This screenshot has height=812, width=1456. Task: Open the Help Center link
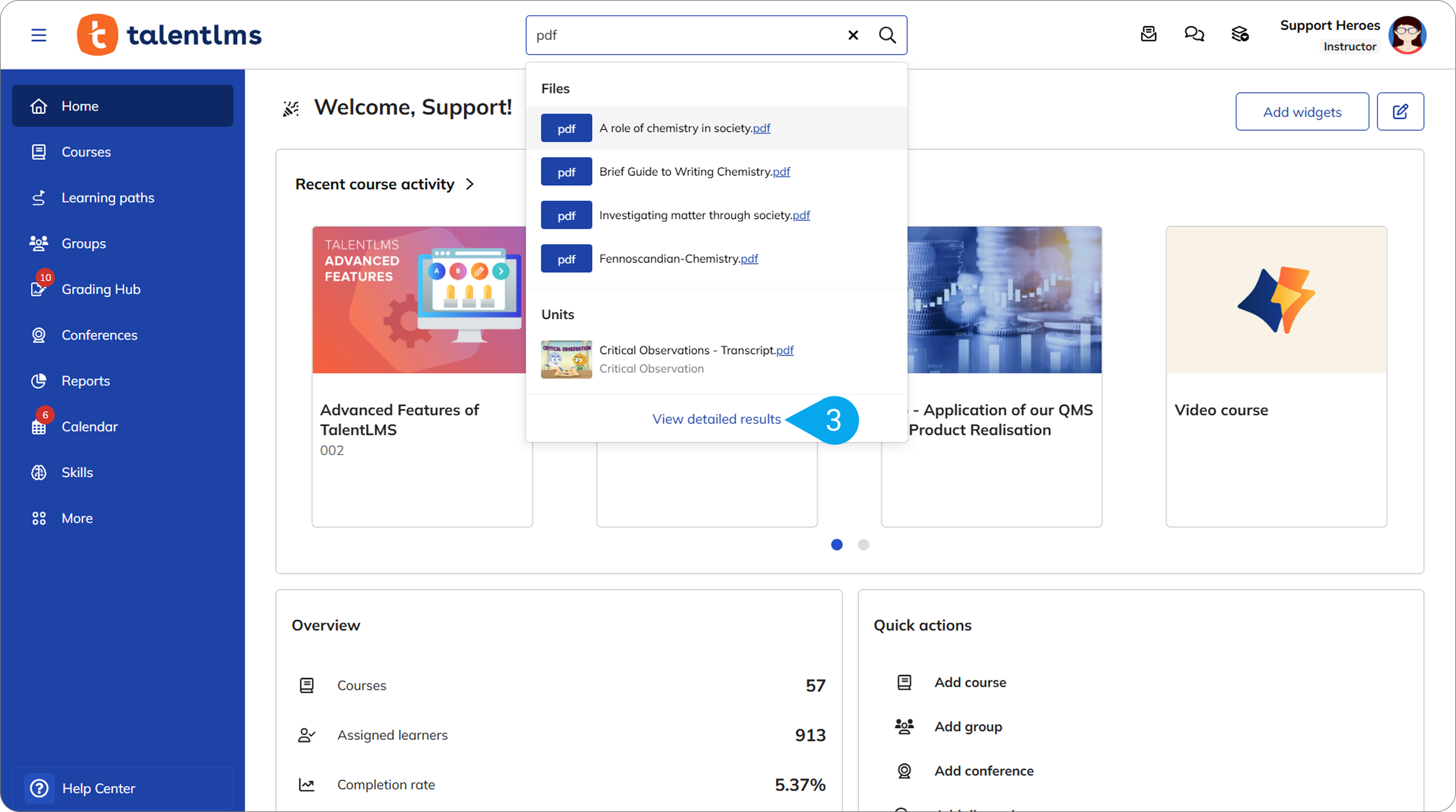click(x=123, y=788)
